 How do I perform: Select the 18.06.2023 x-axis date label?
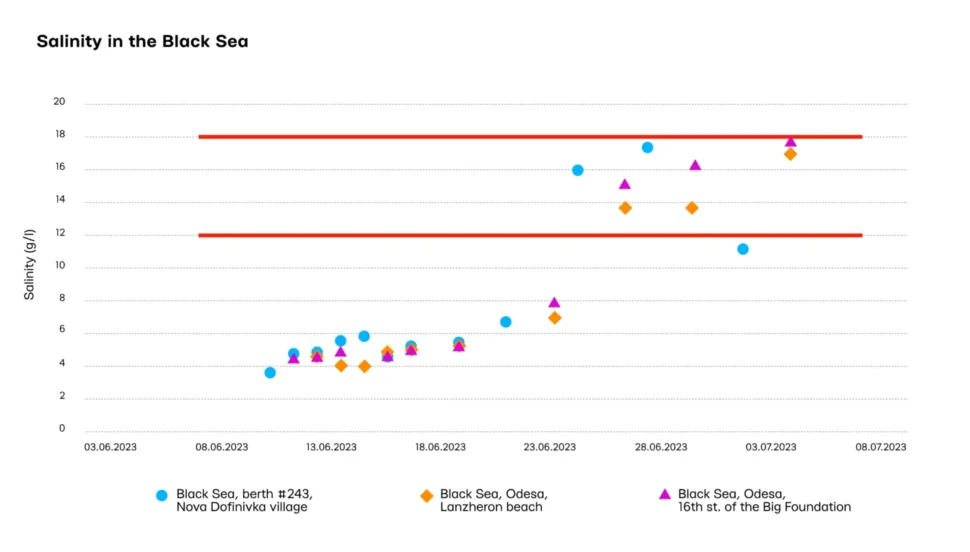[441, 448]
